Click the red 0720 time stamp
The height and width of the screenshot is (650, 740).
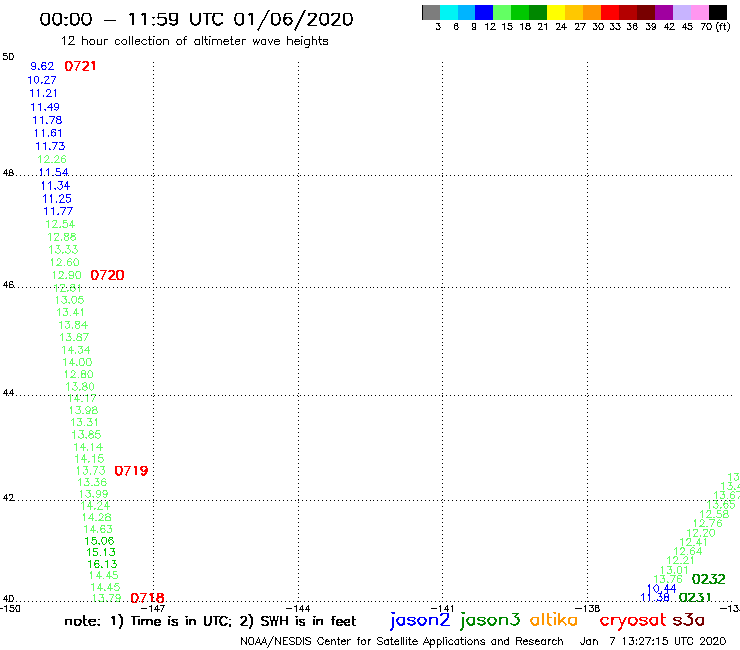pos(107,275)
